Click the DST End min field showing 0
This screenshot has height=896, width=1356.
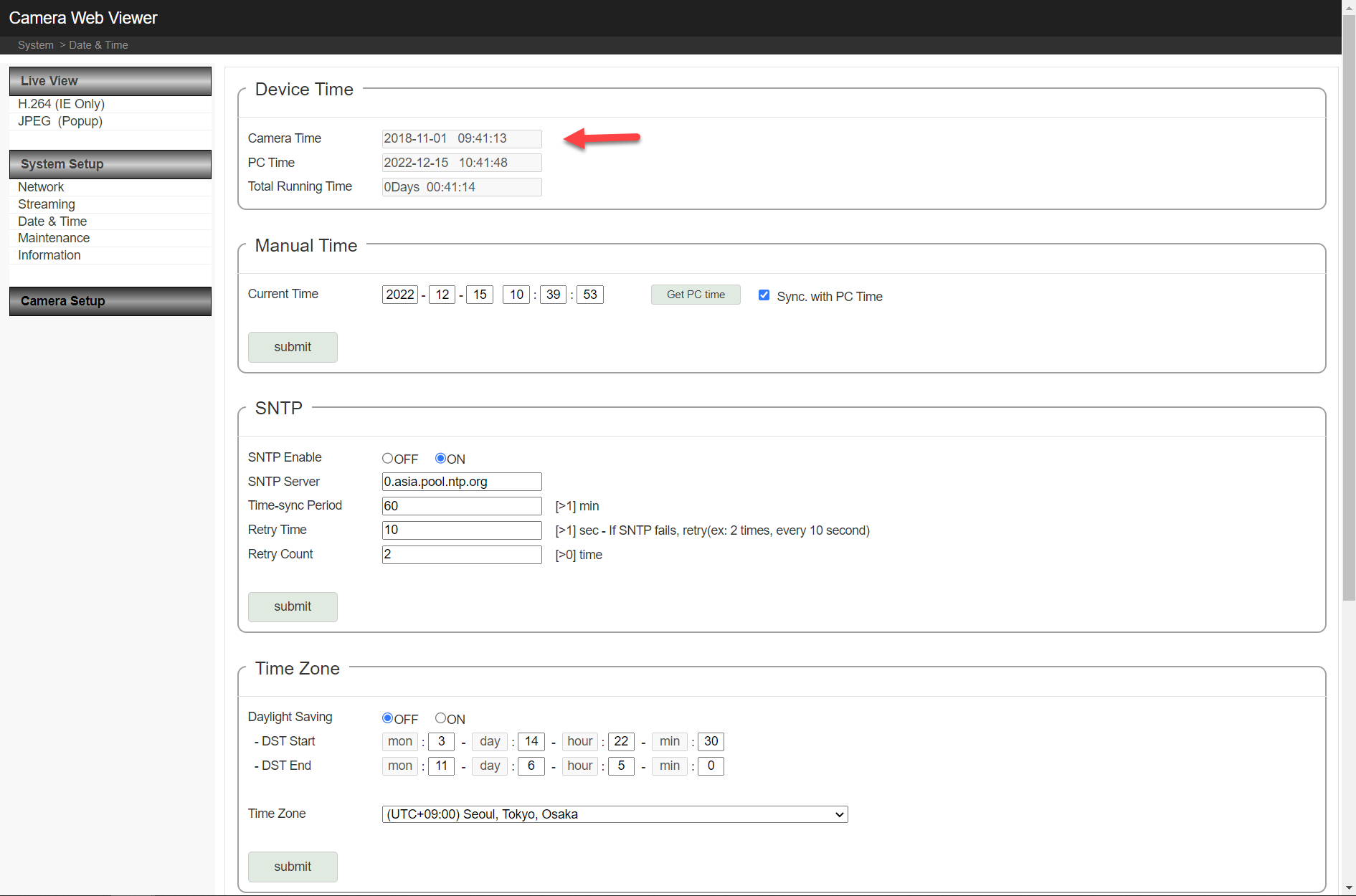[x=711, y=766]
